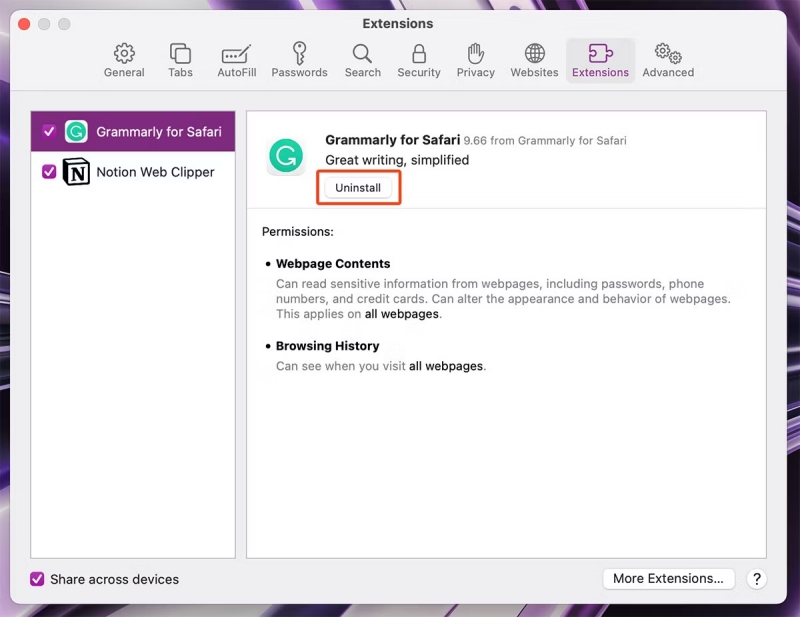Open the Passwords pane
The height and width of the screenshot is (617, 800).
click(299, 61)
